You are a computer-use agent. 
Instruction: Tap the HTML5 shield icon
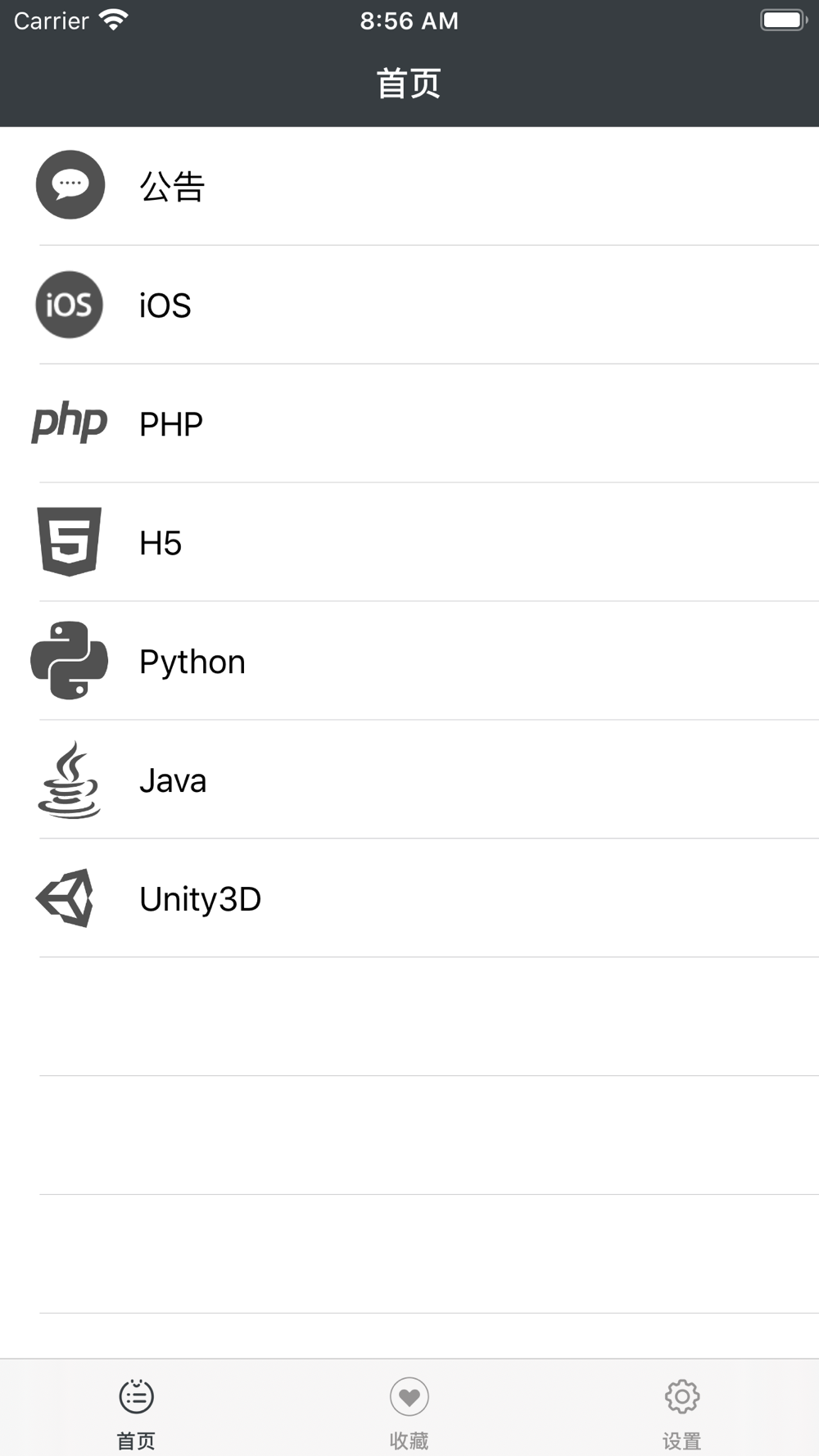coord(70,541)
